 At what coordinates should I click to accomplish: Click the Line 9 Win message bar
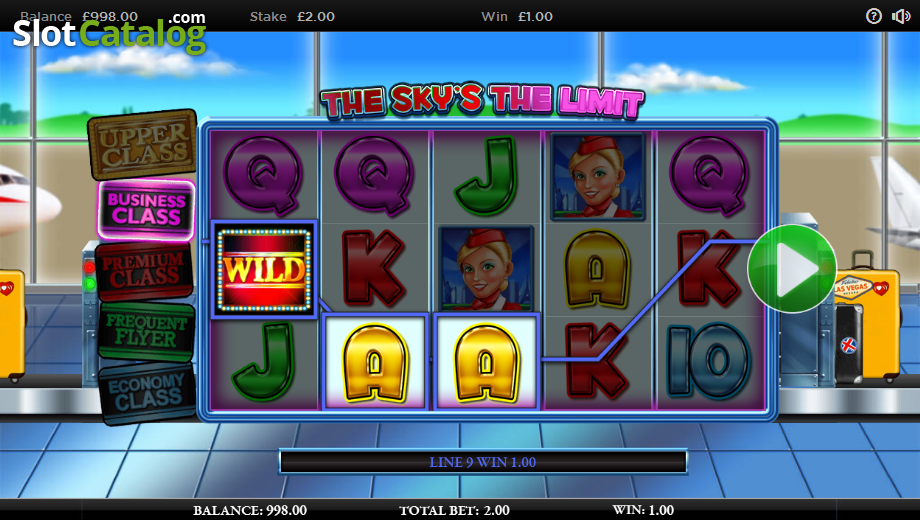(483, 462)
